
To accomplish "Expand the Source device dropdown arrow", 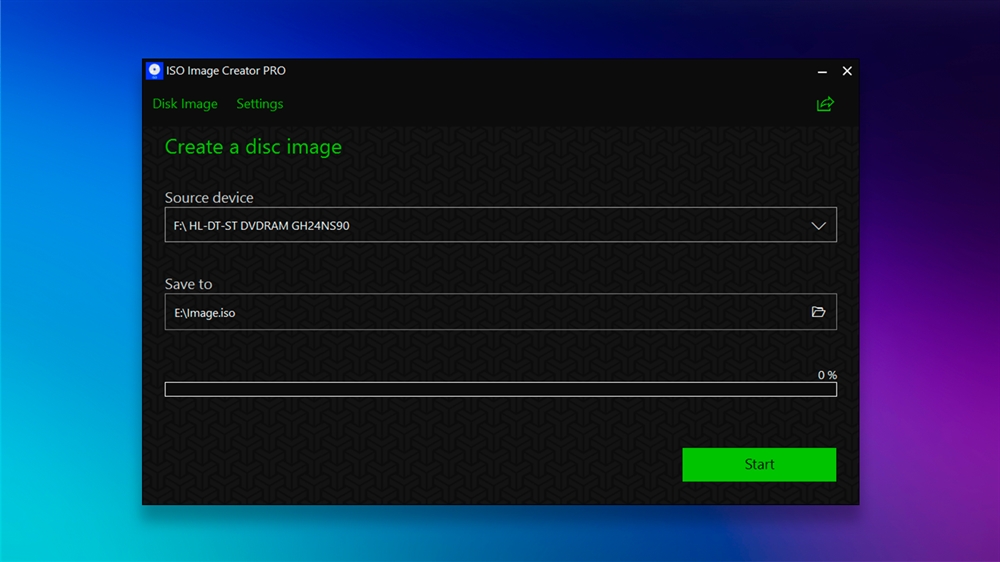I will coord(818,225).
